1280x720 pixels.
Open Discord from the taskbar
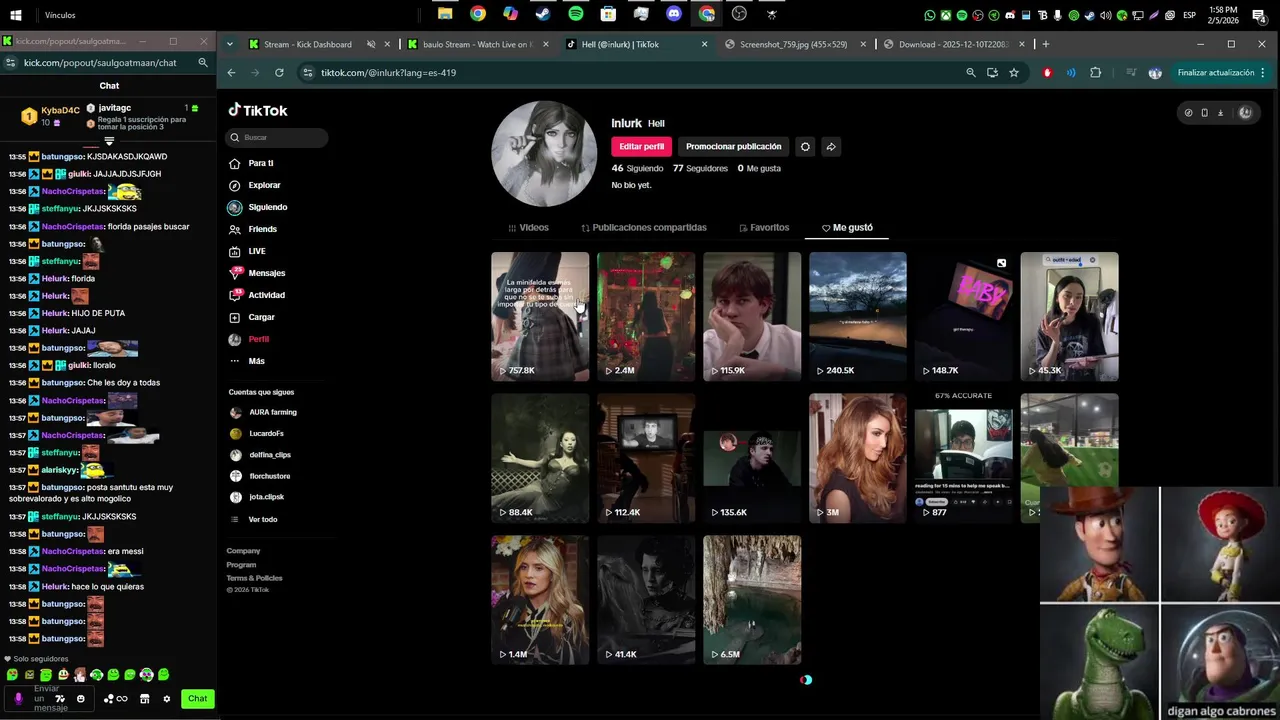(x=674, y=14)
